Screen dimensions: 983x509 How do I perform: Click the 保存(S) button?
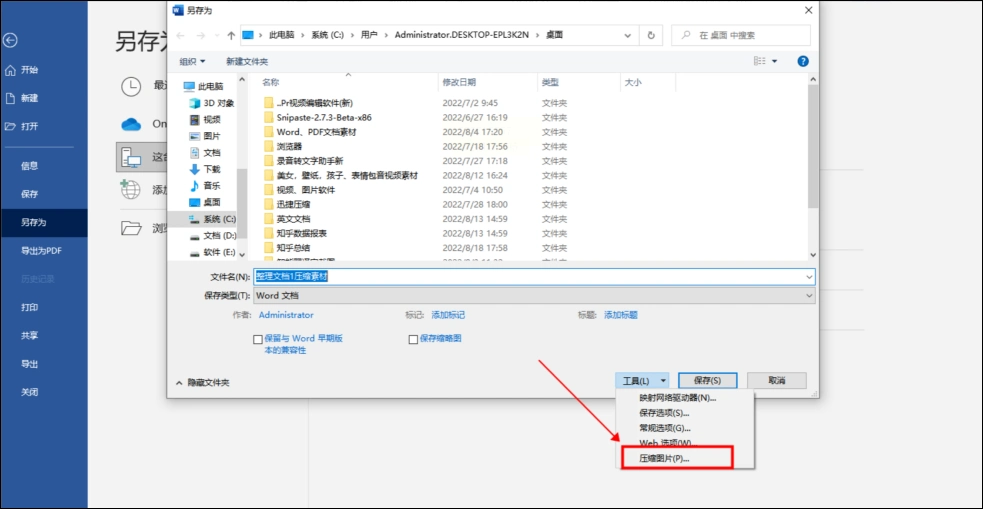pyautogui.click(x=708, y=380)
